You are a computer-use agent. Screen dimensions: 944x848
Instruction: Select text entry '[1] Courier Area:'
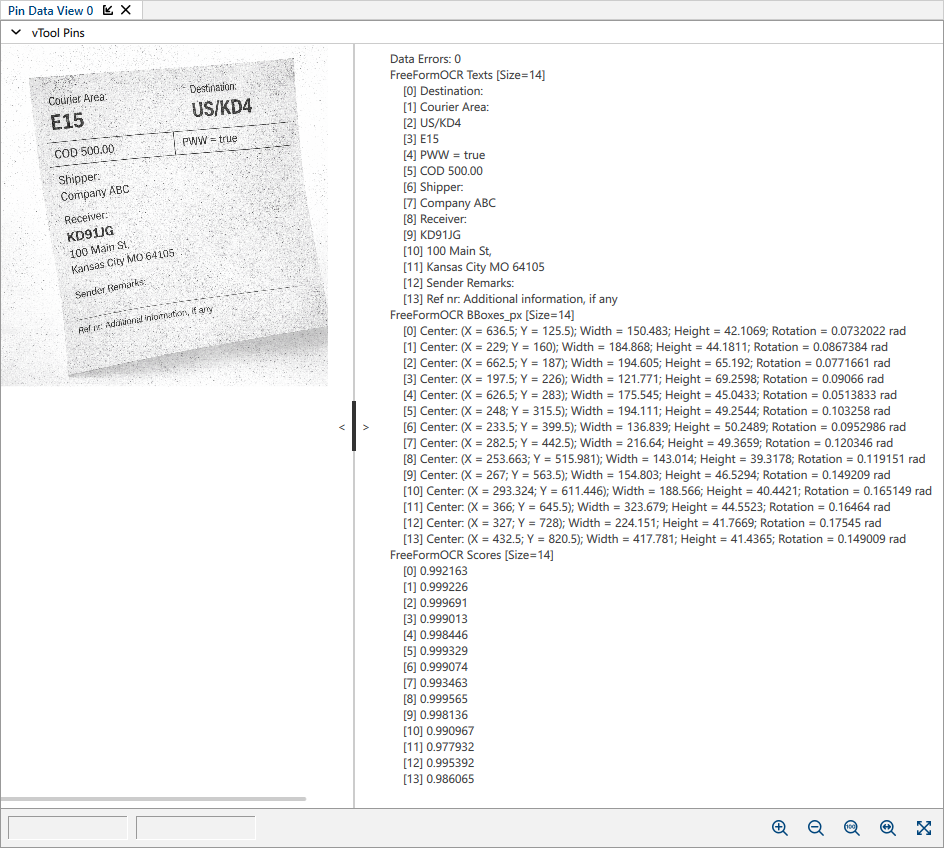pos(446,107)
